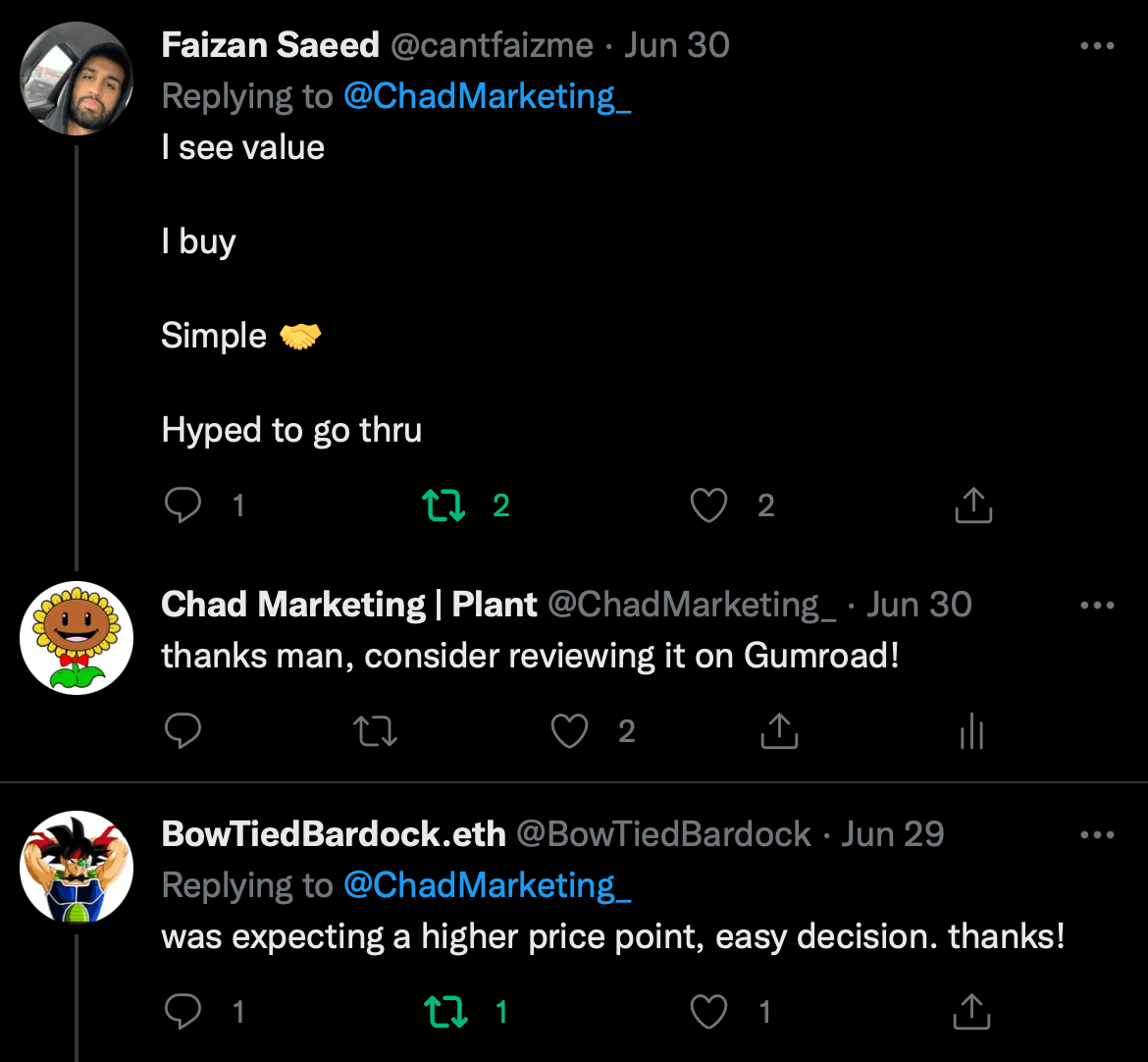Click the BowTiedBardock.eth display name
Viewport: 1148px width, 1062px height.
tap(334, 834)
